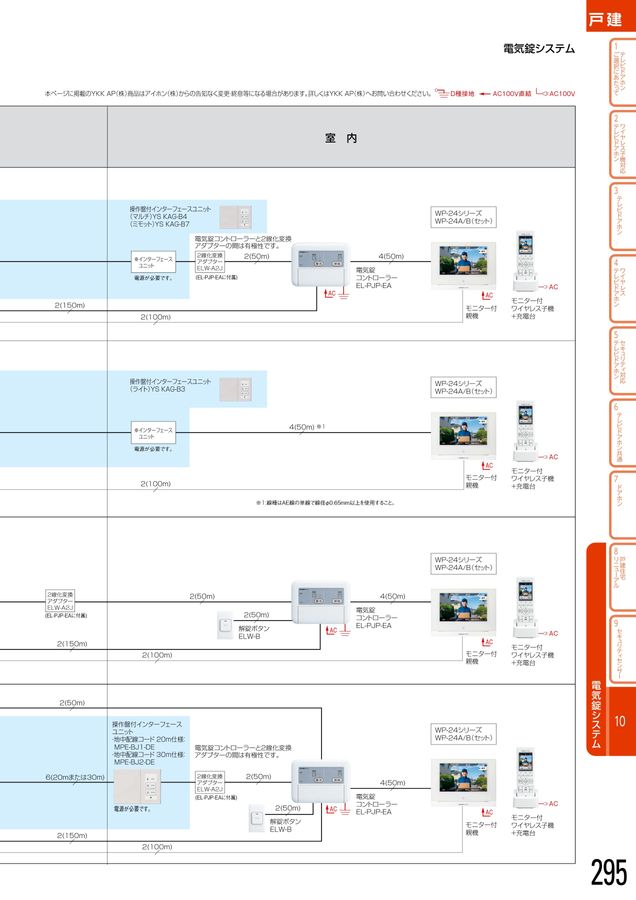Click the wireless handset image in YS KAG-B3 row
This screenshot has width=636, height=900.
click(x=525, y=432)
